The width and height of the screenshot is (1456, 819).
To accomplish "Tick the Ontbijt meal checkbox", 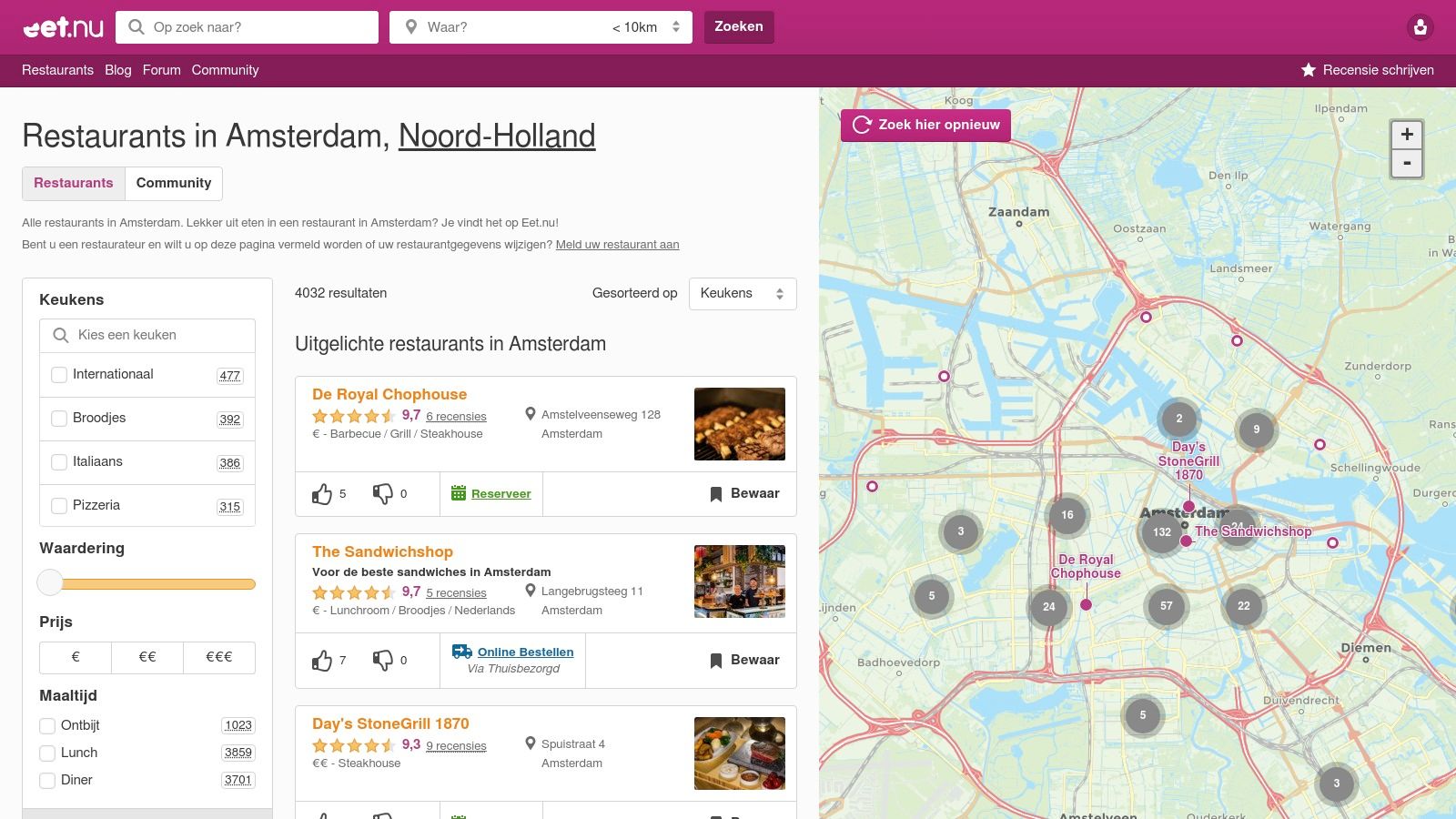I will pos(47,726).
